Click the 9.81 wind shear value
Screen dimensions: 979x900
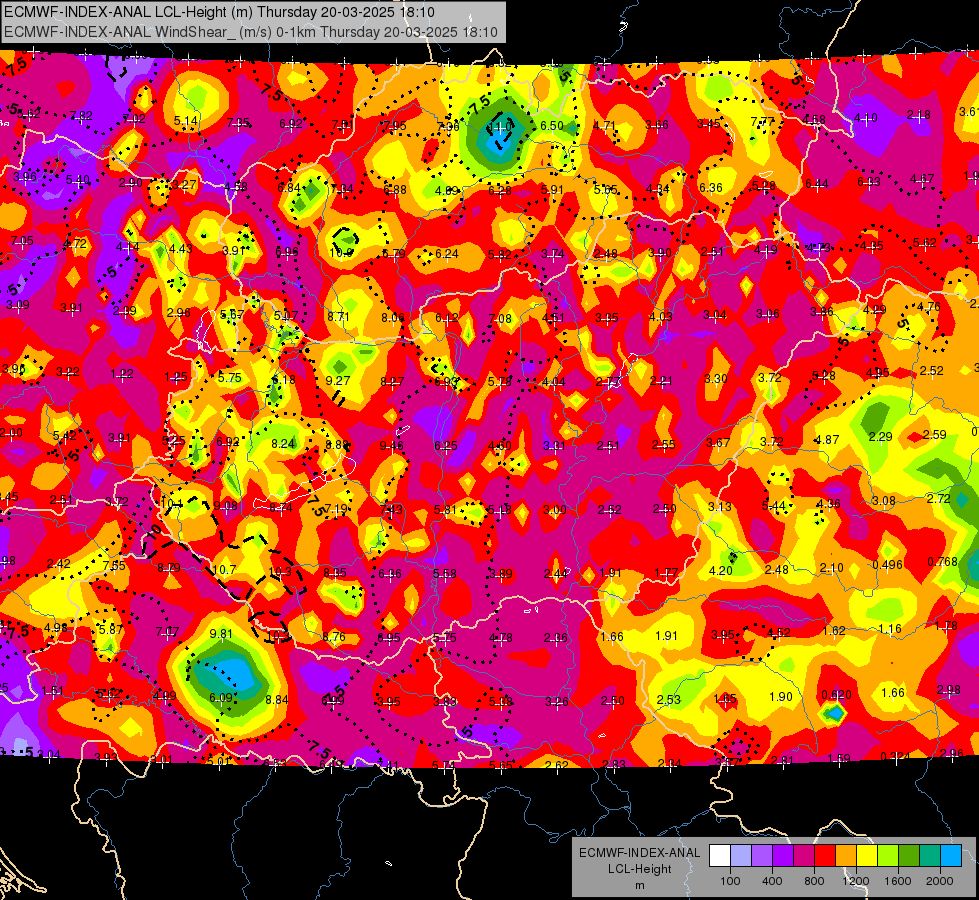click(x=221, y=633)
